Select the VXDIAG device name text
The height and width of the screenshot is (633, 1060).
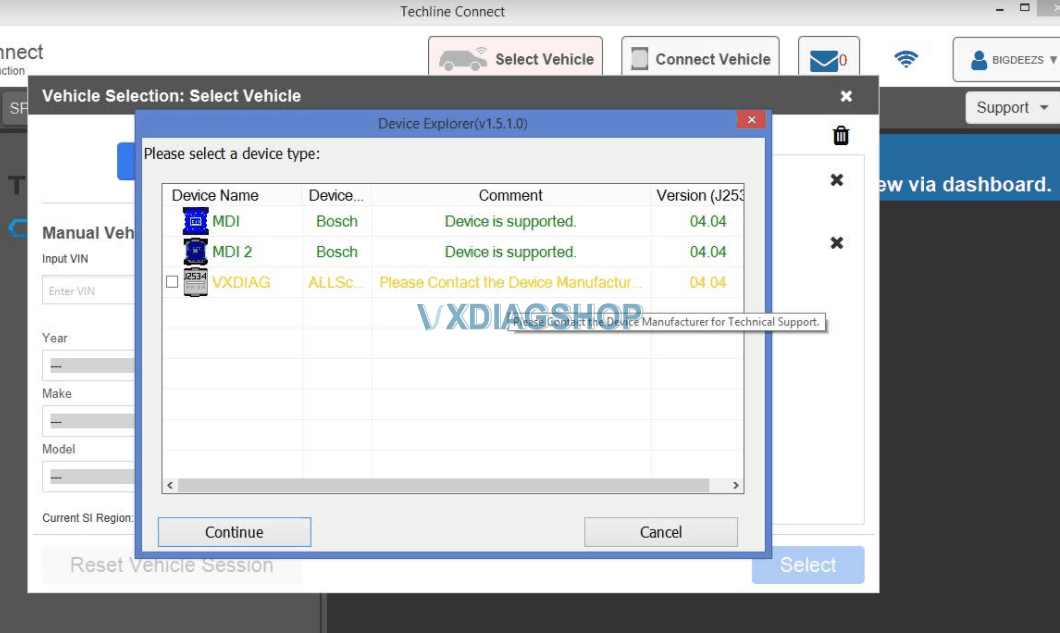(241, 282)
